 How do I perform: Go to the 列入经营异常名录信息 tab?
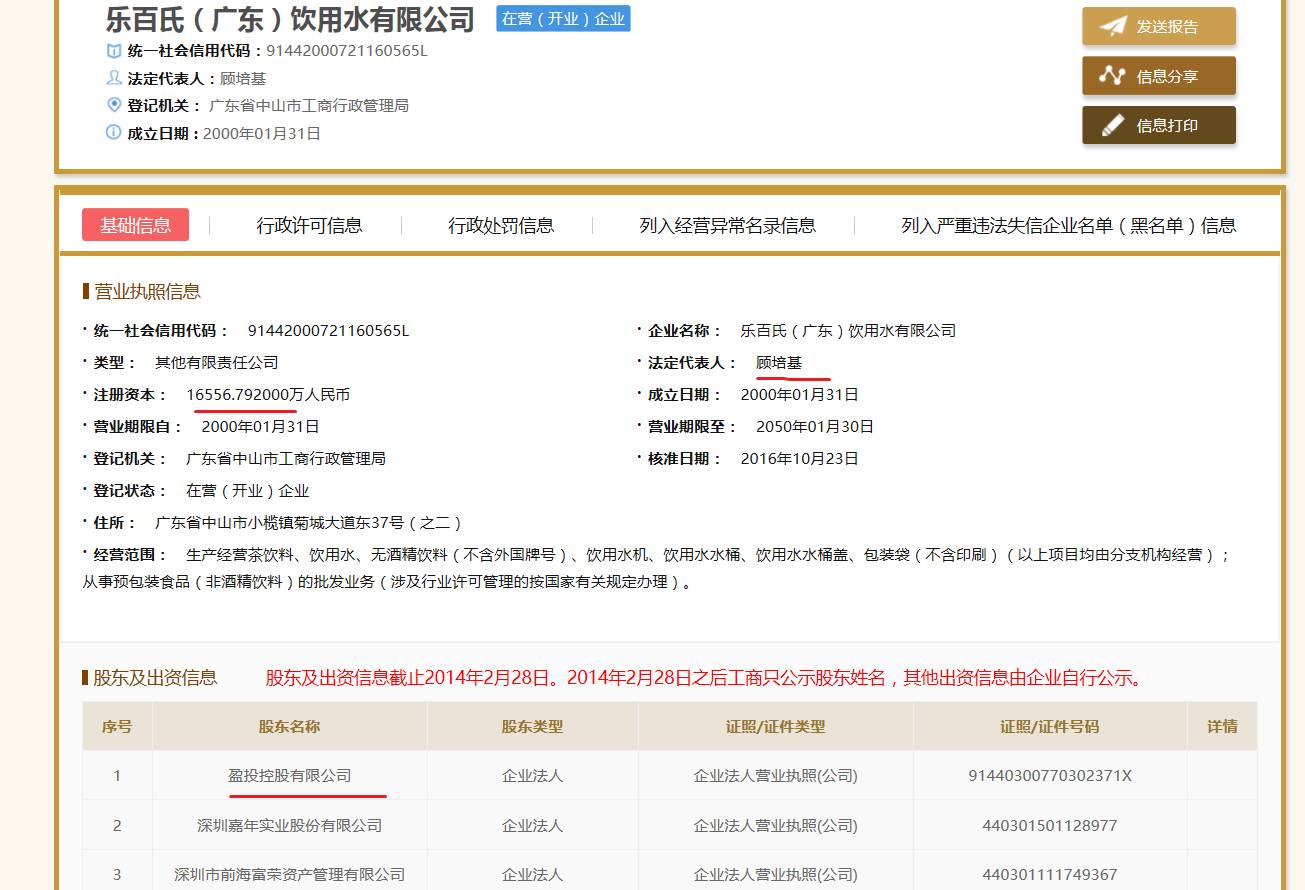coord(728,226)
